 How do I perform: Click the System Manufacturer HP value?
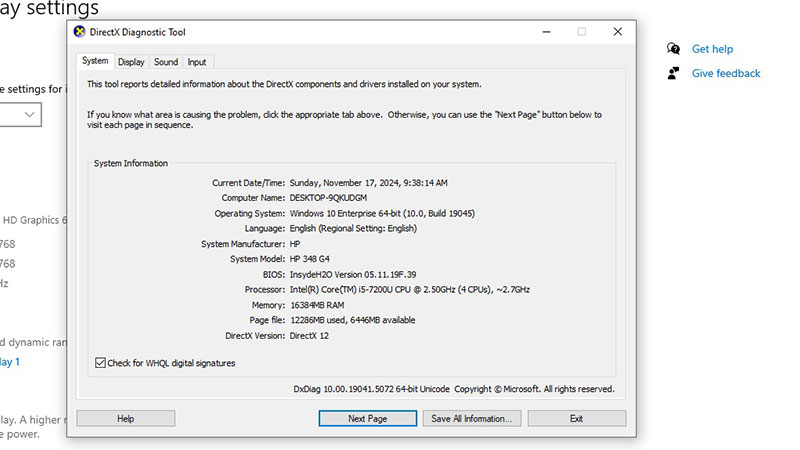(295, 244)
